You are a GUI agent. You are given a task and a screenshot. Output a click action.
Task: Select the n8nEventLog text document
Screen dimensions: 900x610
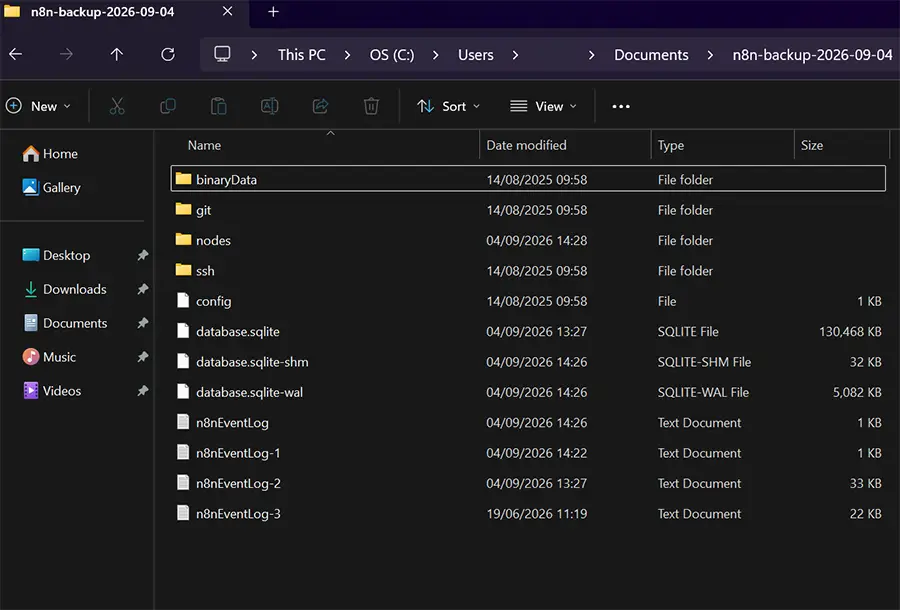point(528,423)
